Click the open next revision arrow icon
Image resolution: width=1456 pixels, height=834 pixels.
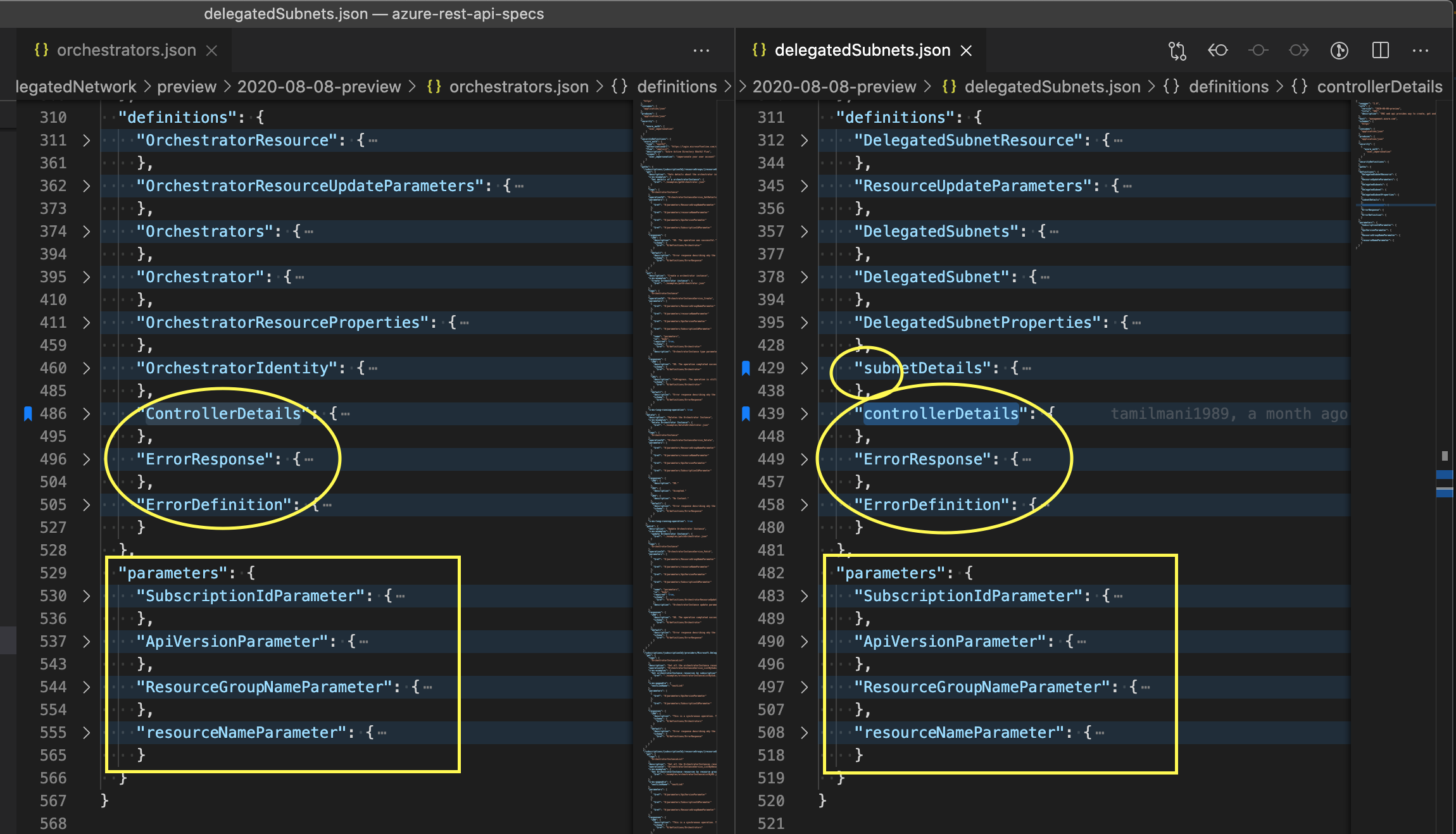coord(1298,51)
